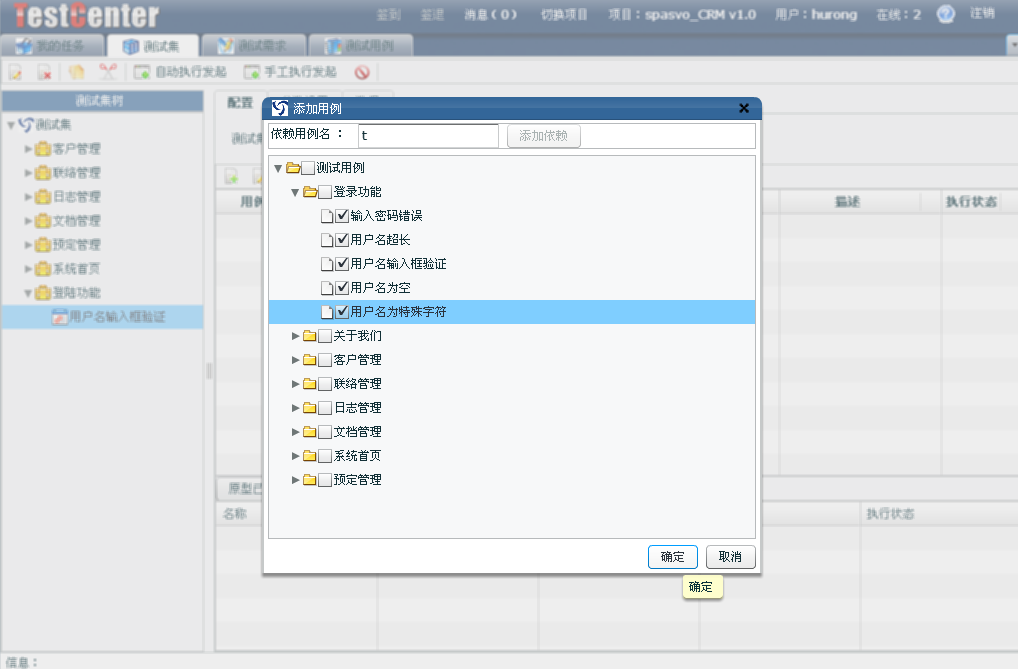Open the 测试用例 tab
Screen dimensions: 1018x669
359,46
